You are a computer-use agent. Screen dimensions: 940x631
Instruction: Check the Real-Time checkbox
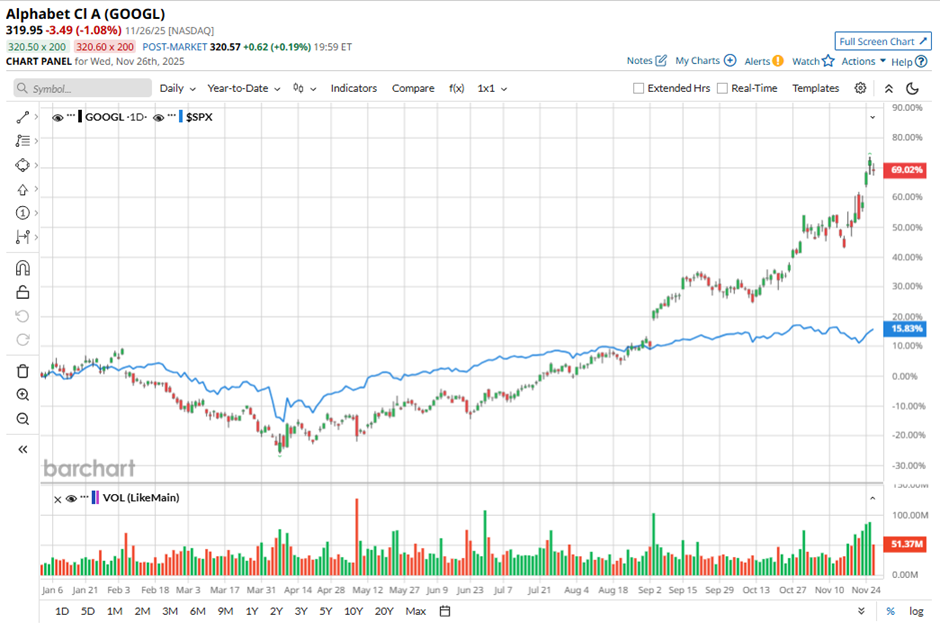(723, 88)
